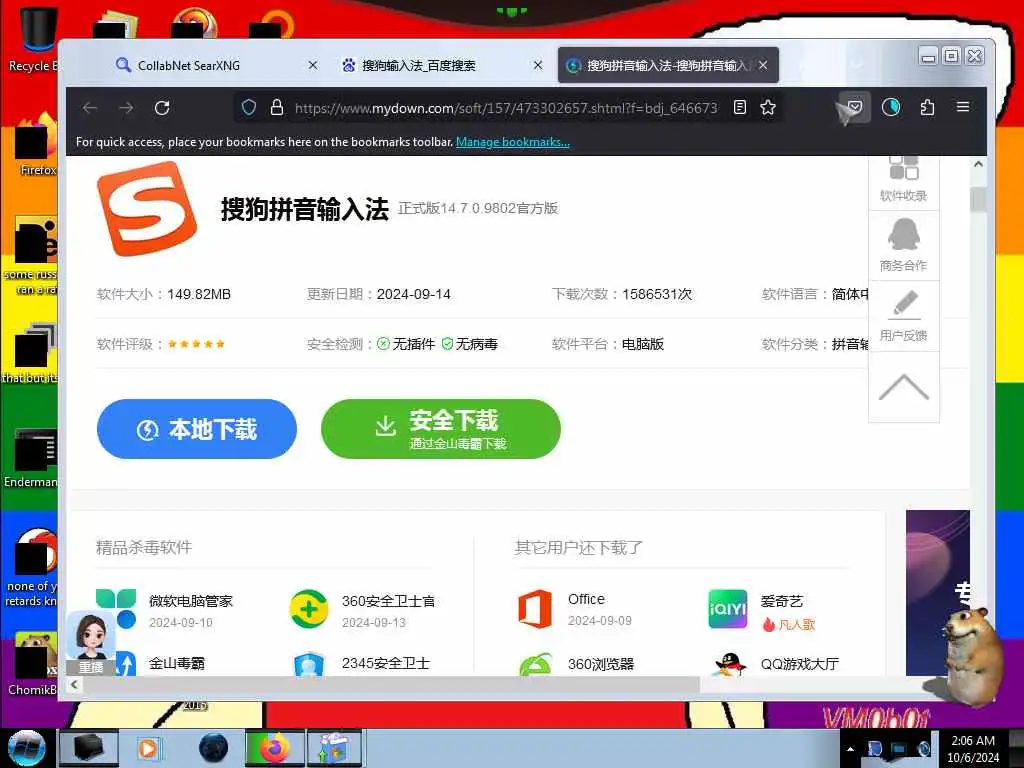Go back with the browser back arrow
The image size is (1024, 768).
(90, 108)
